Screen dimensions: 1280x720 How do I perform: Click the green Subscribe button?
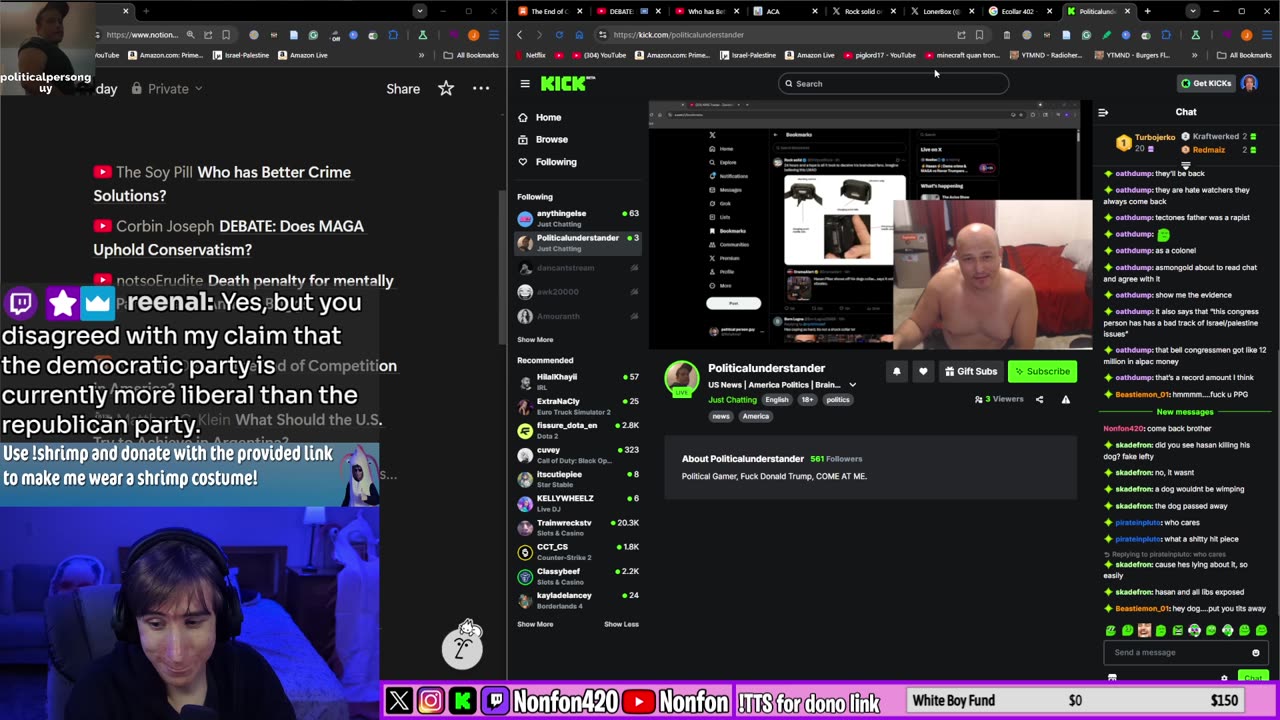(1042, 371)
